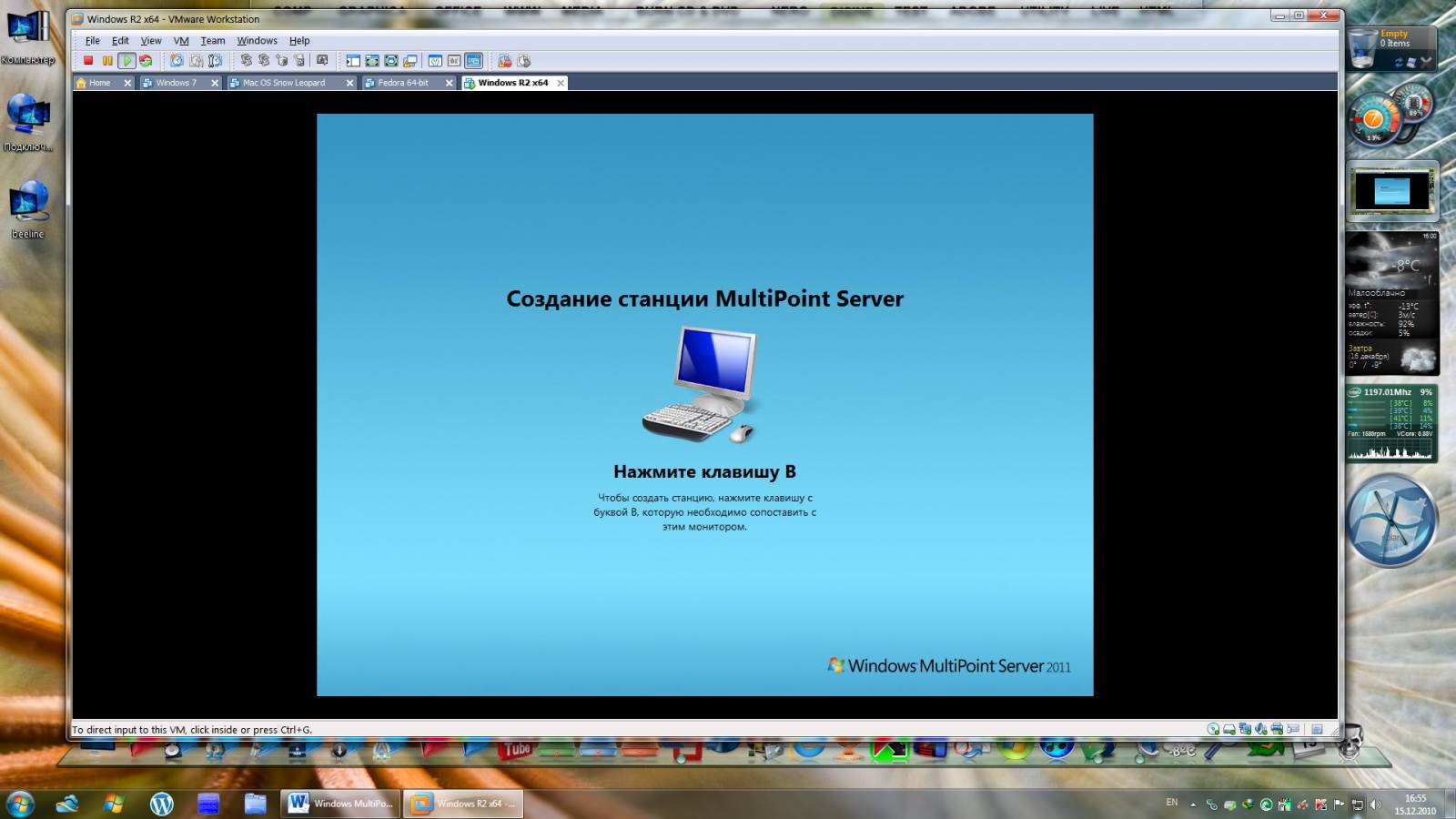Click the green Power On play icon

pyautogui.click(x=126, y=61)
